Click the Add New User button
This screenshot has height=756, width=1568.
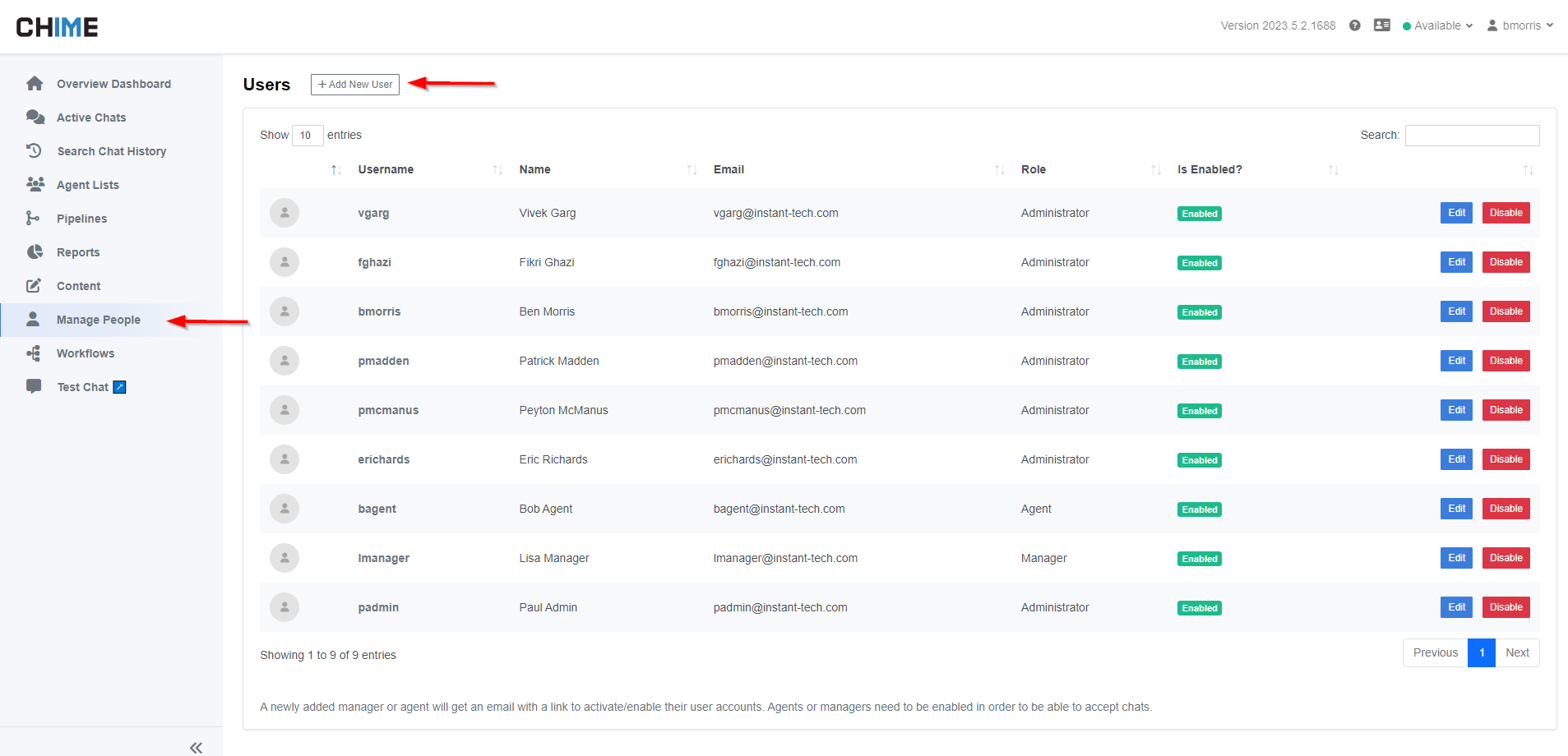coord(354,85)
